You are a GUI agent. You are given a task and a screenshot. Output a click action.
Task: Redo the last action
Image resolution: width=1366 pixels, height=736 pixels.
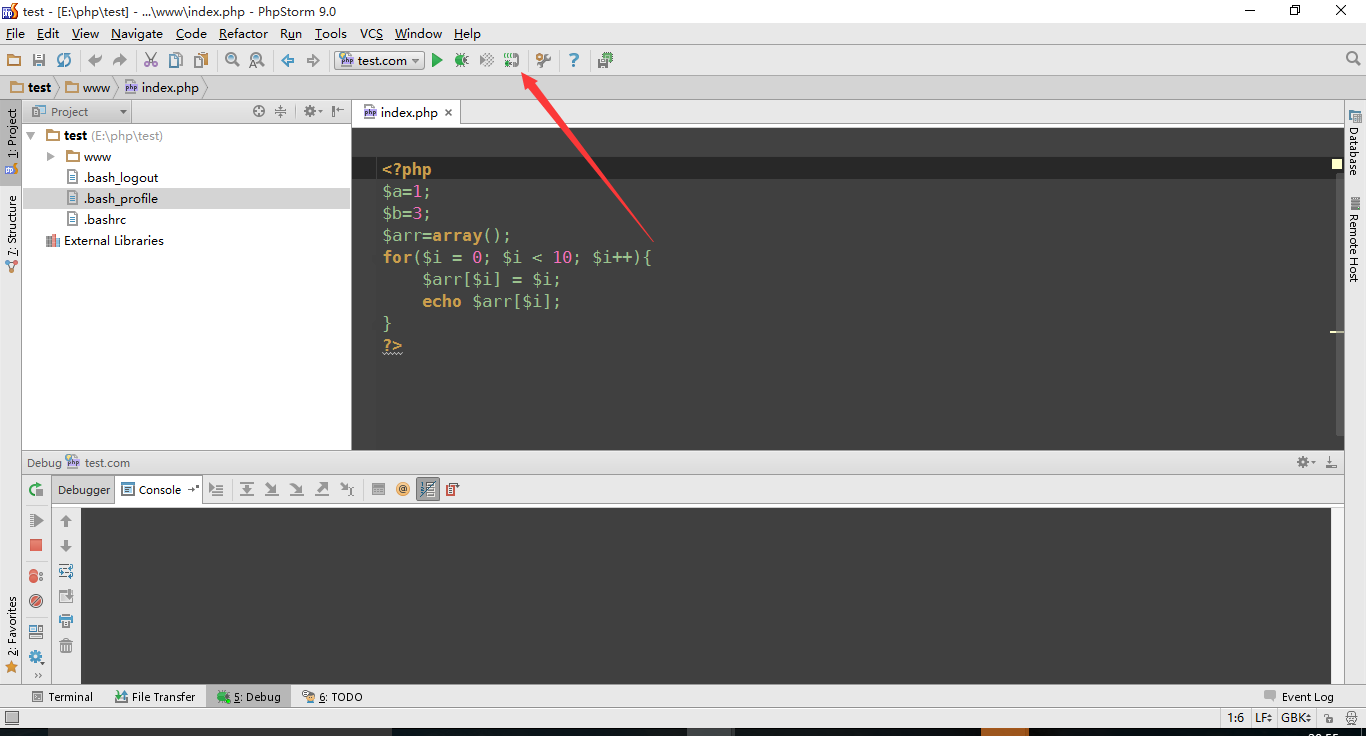tap(120, 61)
